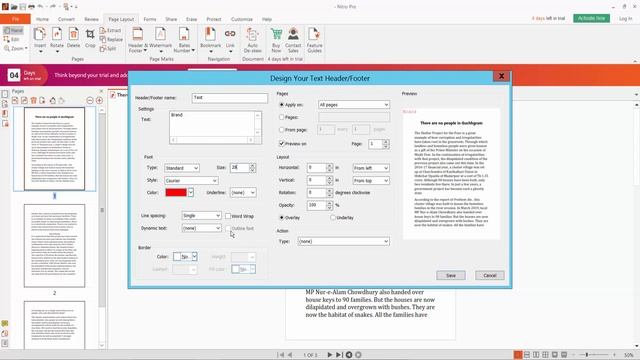640x360 pixels.
Task: Open the font Type dropdown
Action: [182, 168]
